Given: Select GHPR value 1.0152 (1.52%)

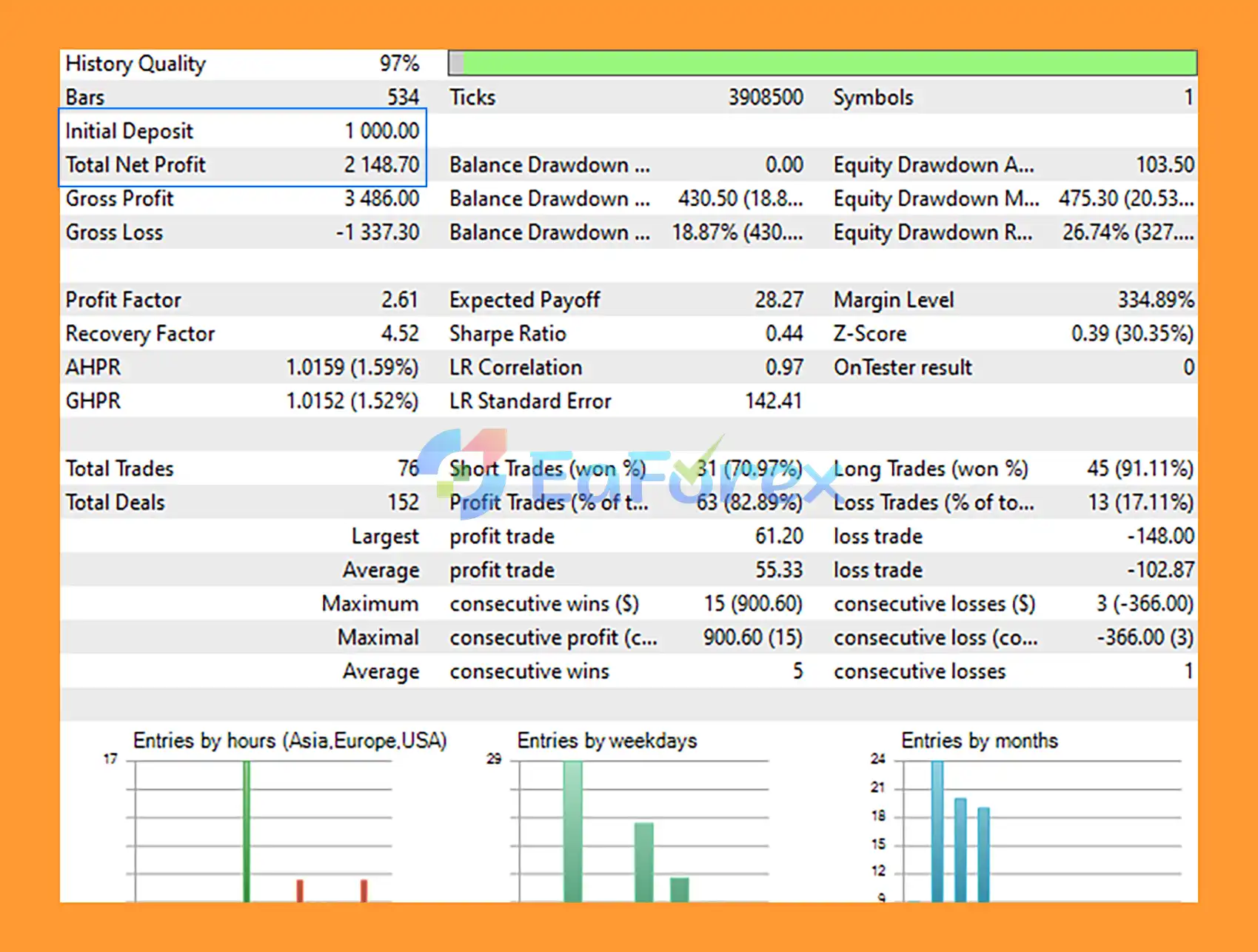Looking at the screenshot, I should point(352,401).
